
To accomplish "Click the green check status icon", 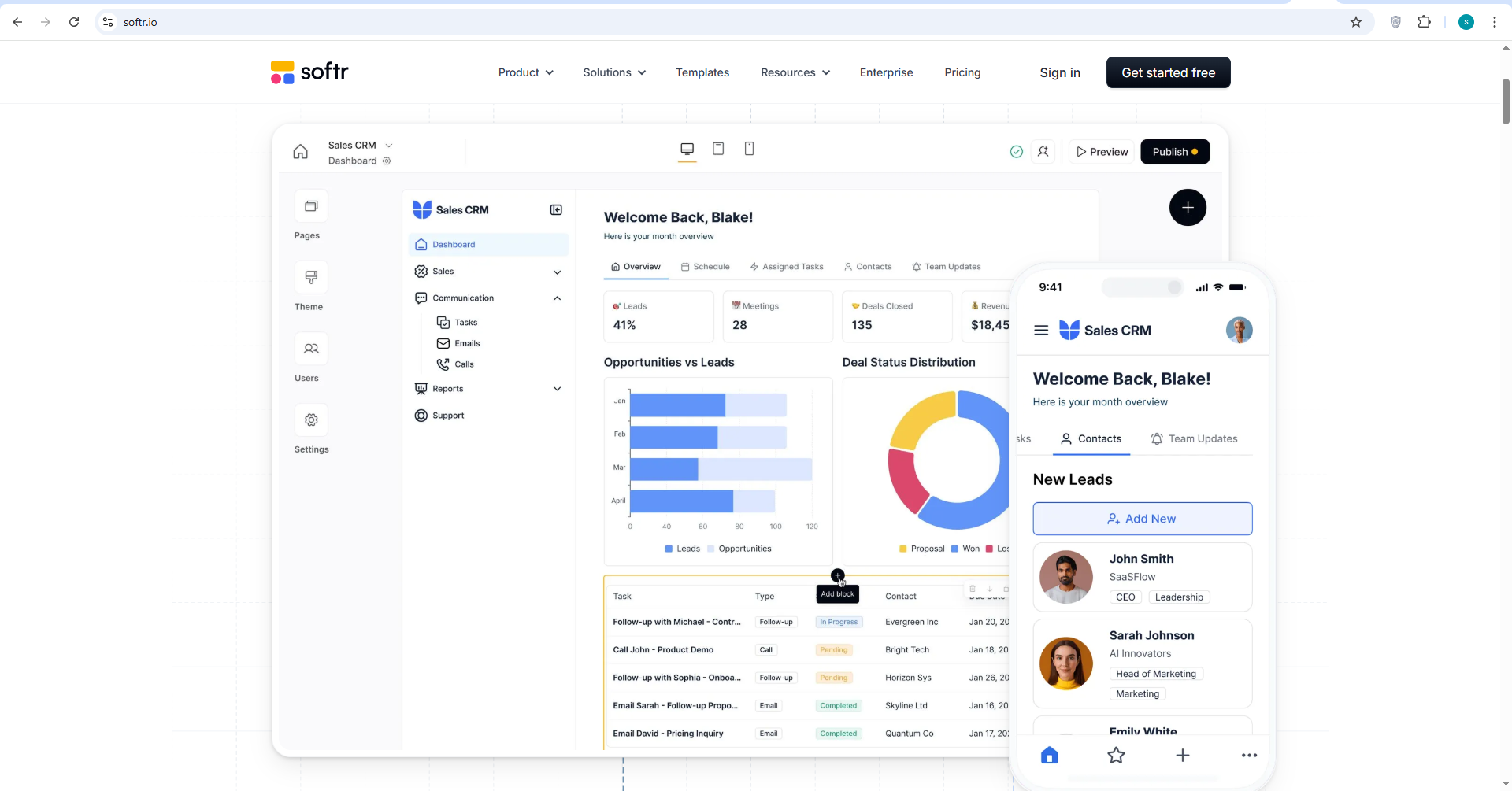I will [x=1017, y=152].
